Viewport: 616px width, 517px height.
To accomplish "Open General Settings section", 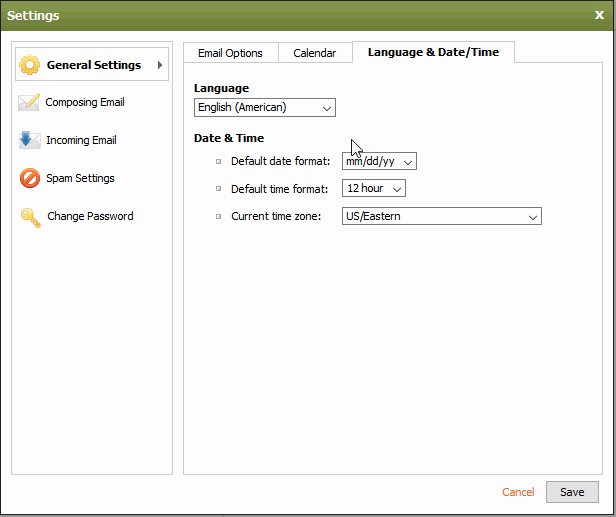I will (92, 64).
